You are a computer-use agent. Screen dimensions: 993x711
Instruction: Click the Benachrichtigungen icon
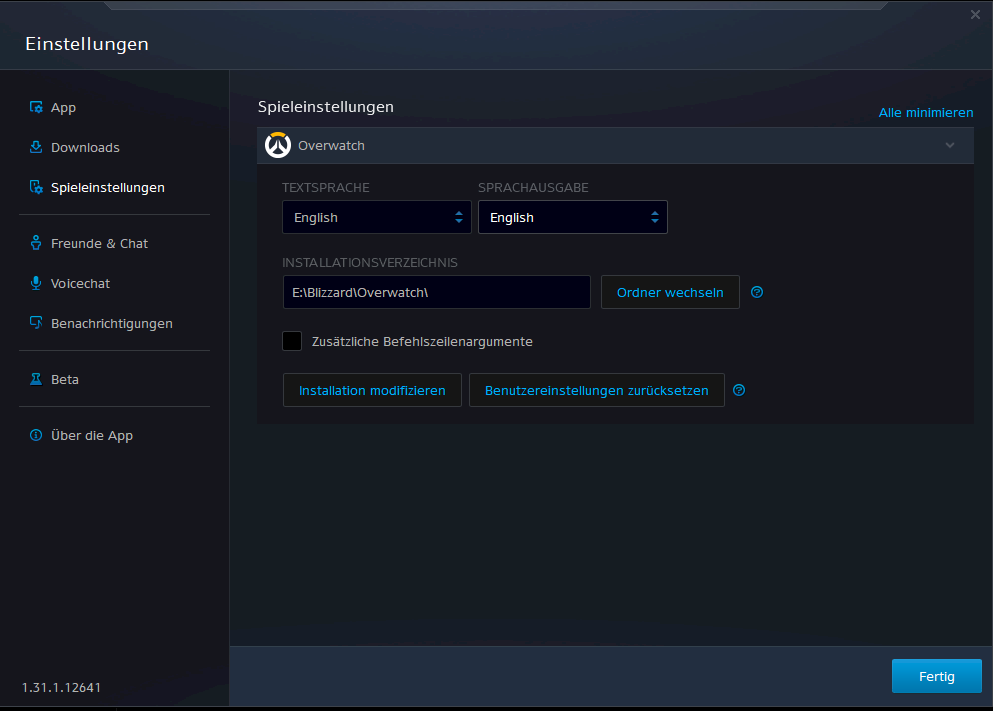point(36,323)
